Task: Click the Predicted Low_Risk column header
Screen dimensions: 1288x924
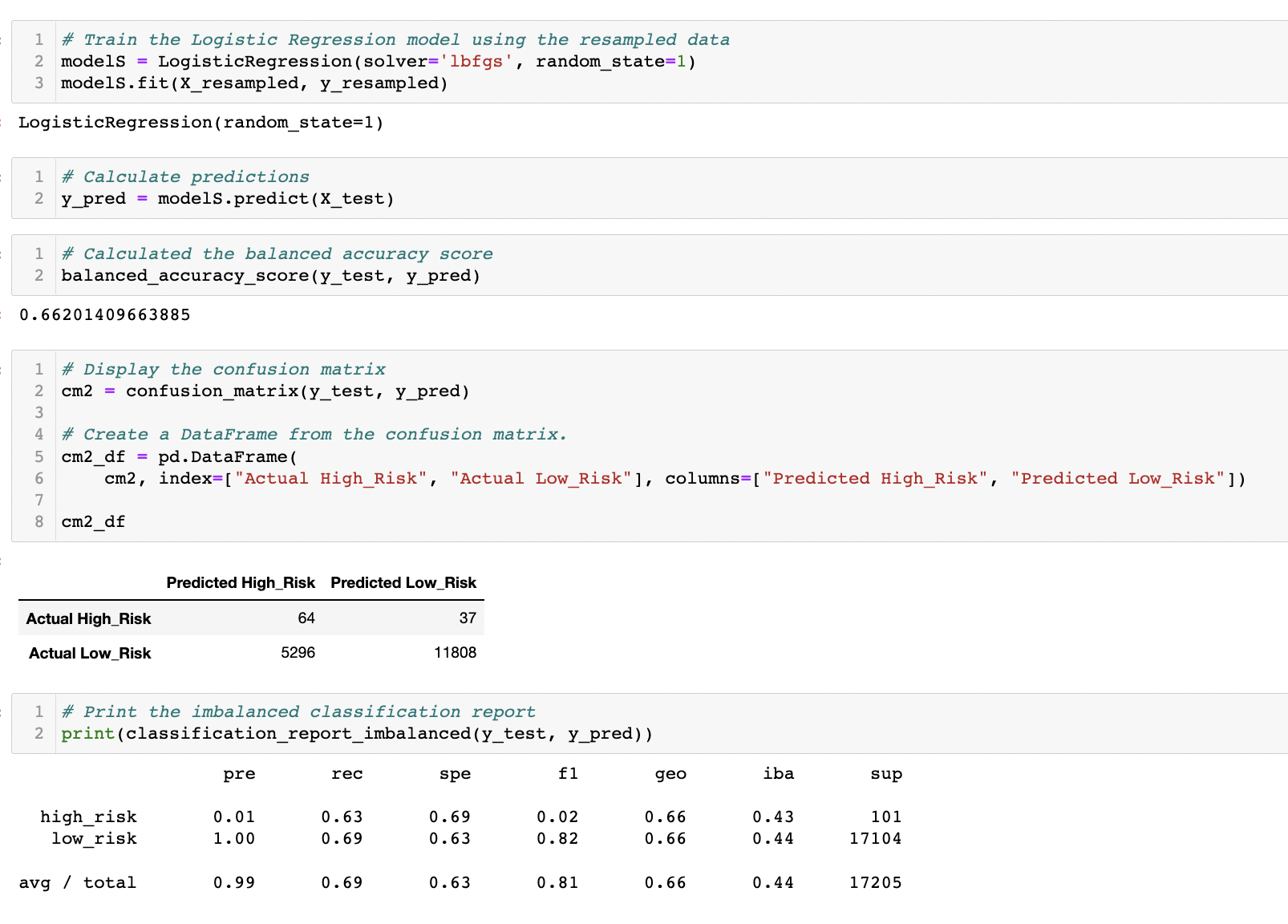Action: pos(403,583)
